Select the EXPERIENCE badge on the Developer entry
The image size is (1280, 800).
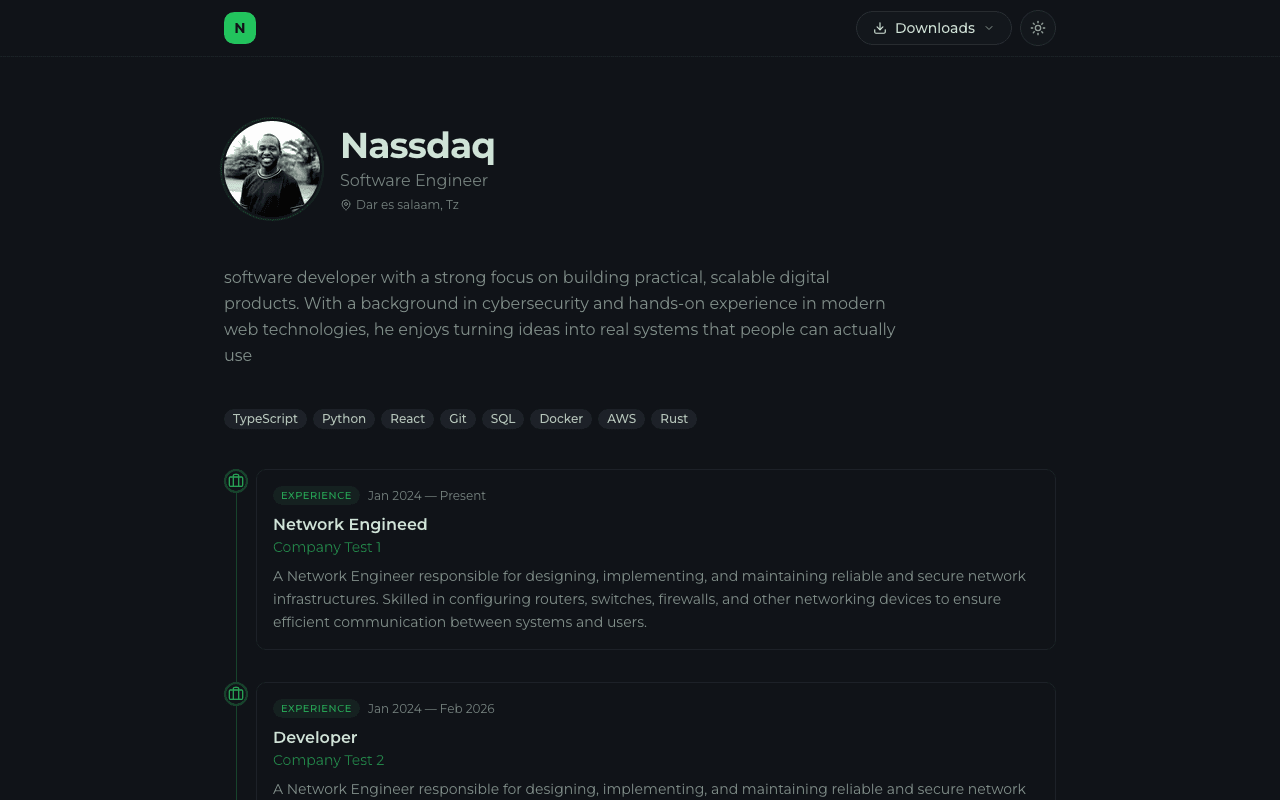click(x=316, y=708)
